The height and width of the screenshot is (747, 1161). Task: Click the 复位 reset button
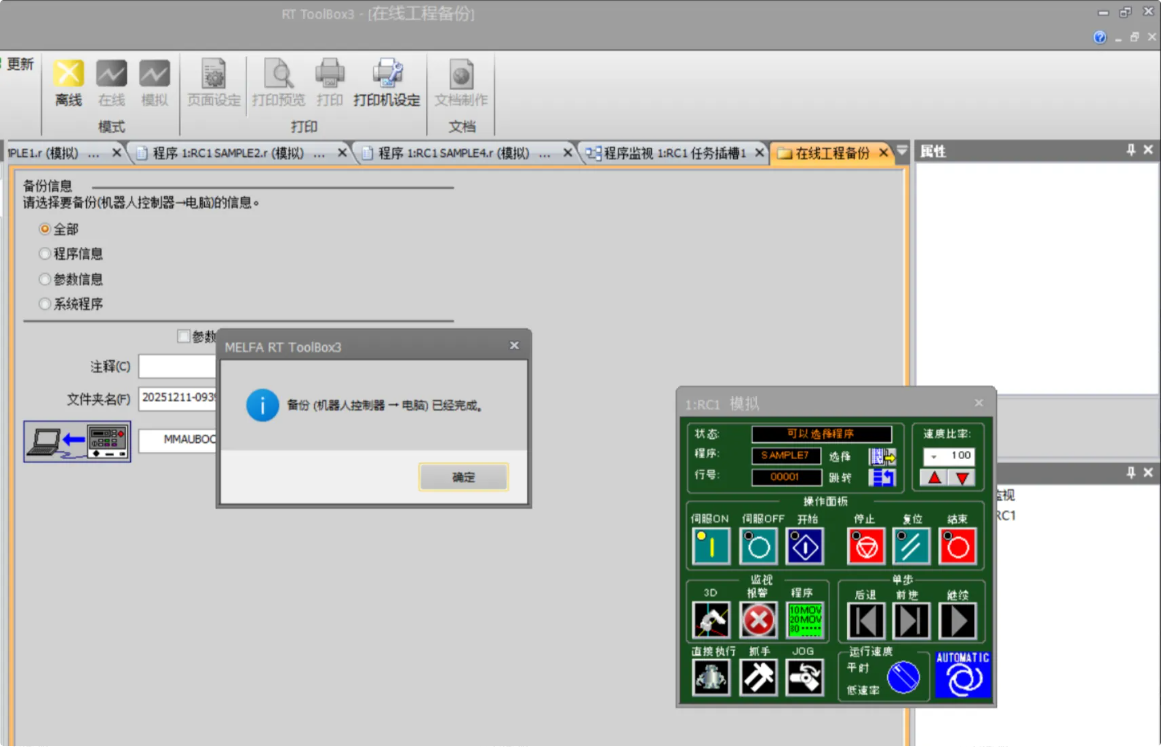(911, 546)
